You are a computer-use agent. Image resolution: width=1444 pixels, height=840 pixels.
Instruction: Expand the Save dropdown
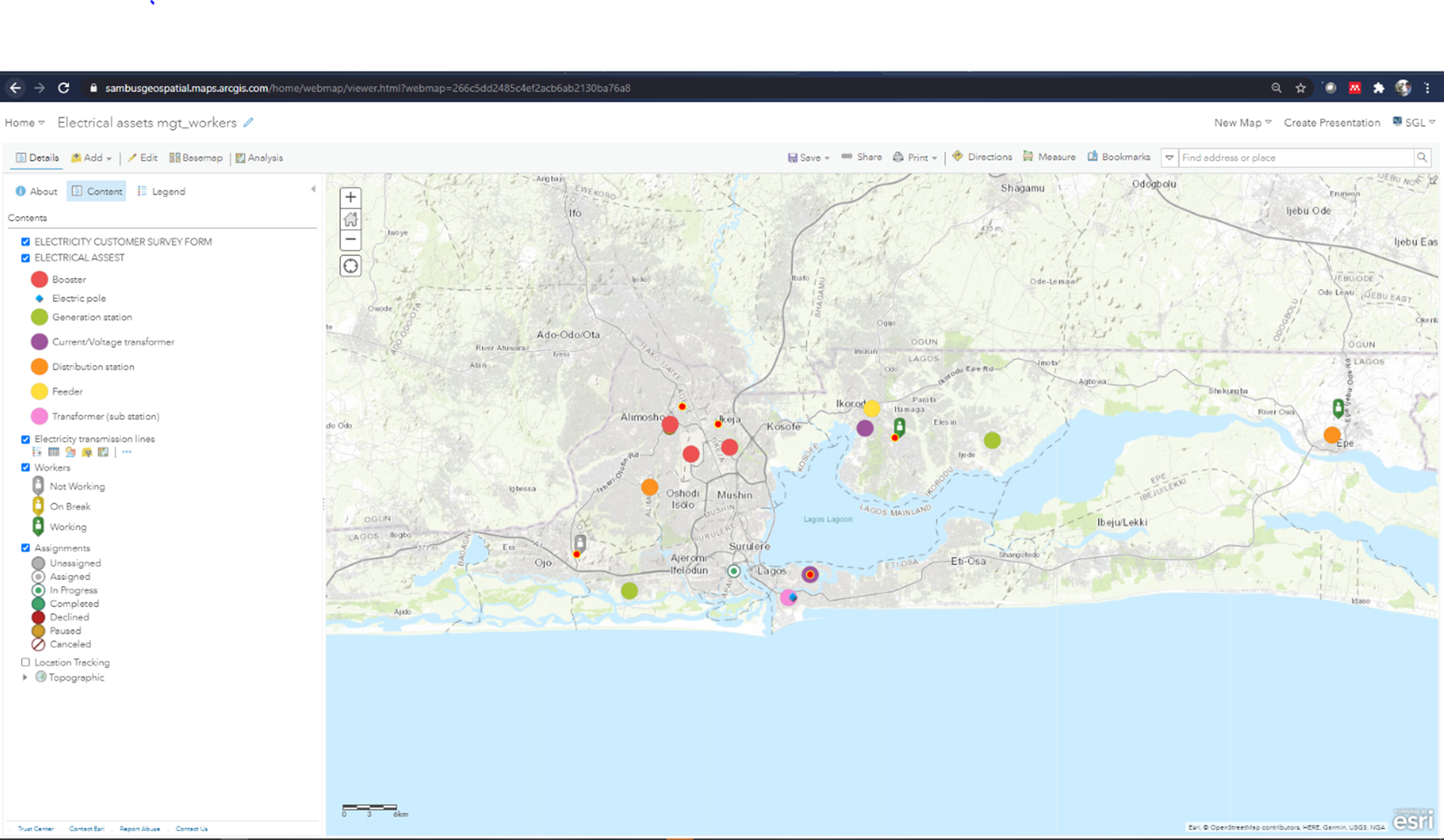click(827, 158)
